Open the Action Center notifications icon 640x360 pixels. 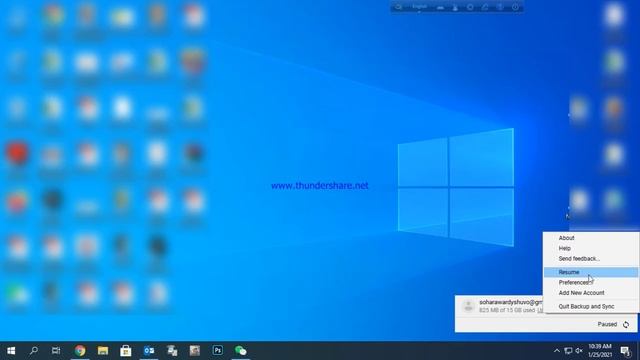point(626,351)
